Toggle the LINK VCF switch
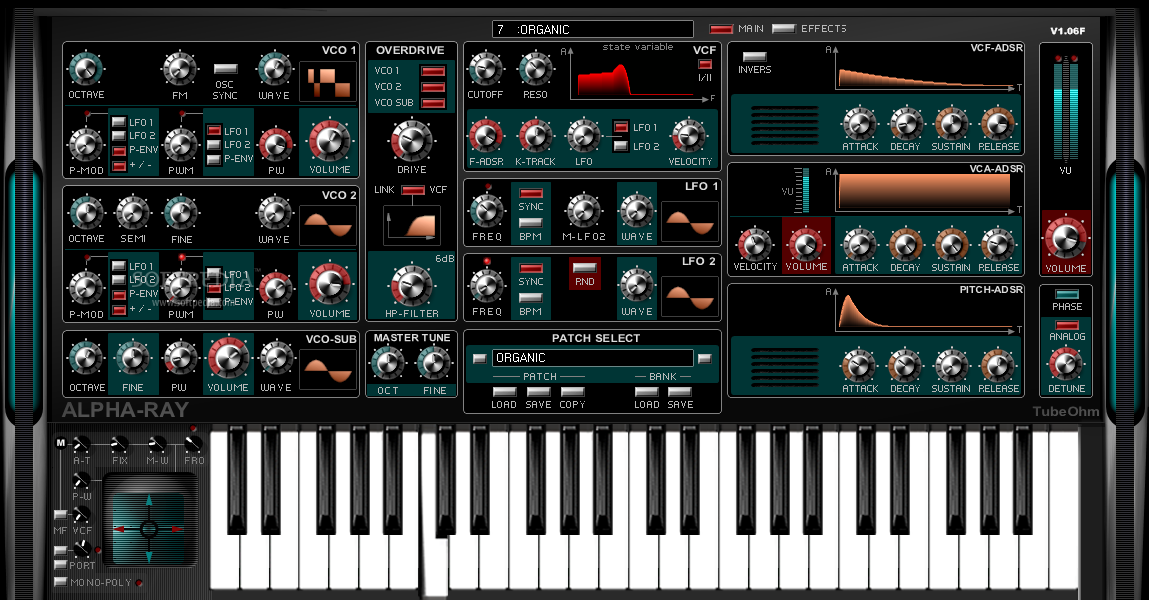This screenshot has width=1149, height=600. (x=413, y=190)
